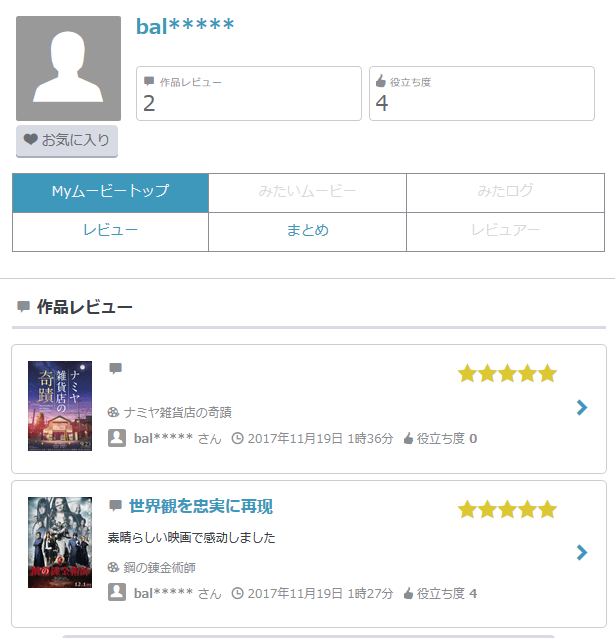
Task: Click the お気に入り favorite button
Action: click(67, 141)
